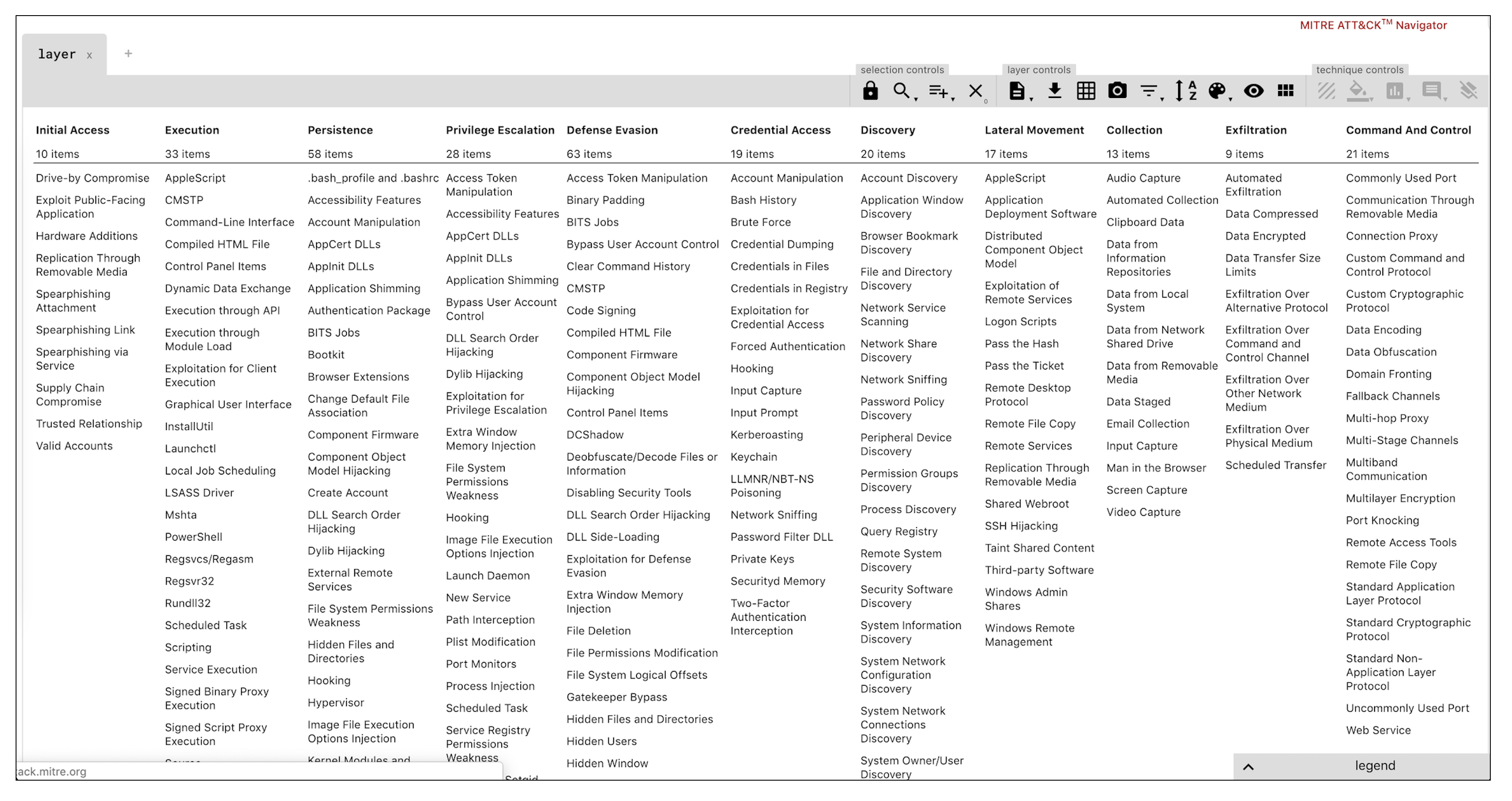Select the 'Domain Fronting' technique
Viewport: 1512px width, 801px height.
tap(1388, 374)
